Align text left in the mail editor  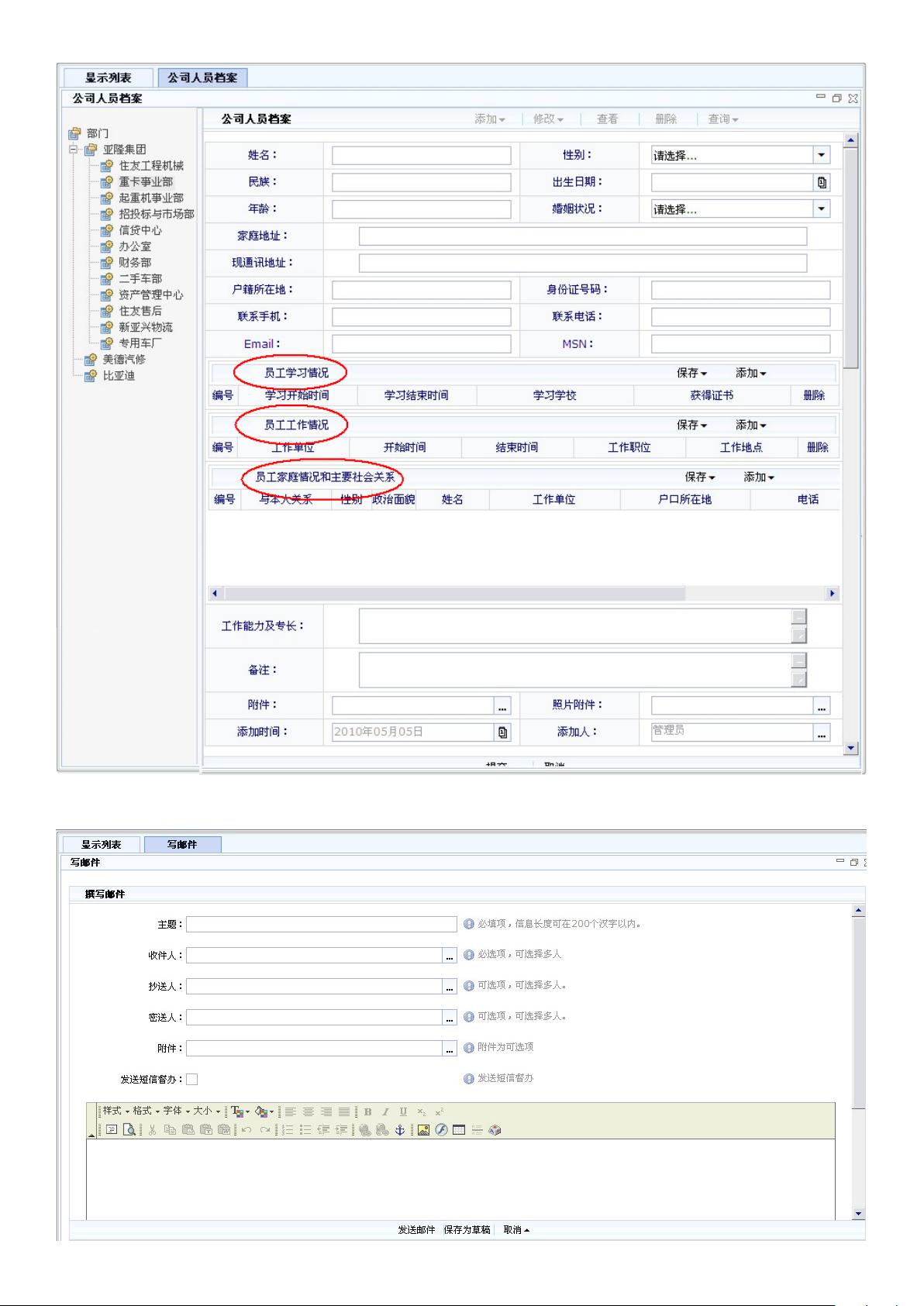coord(290,1111)
